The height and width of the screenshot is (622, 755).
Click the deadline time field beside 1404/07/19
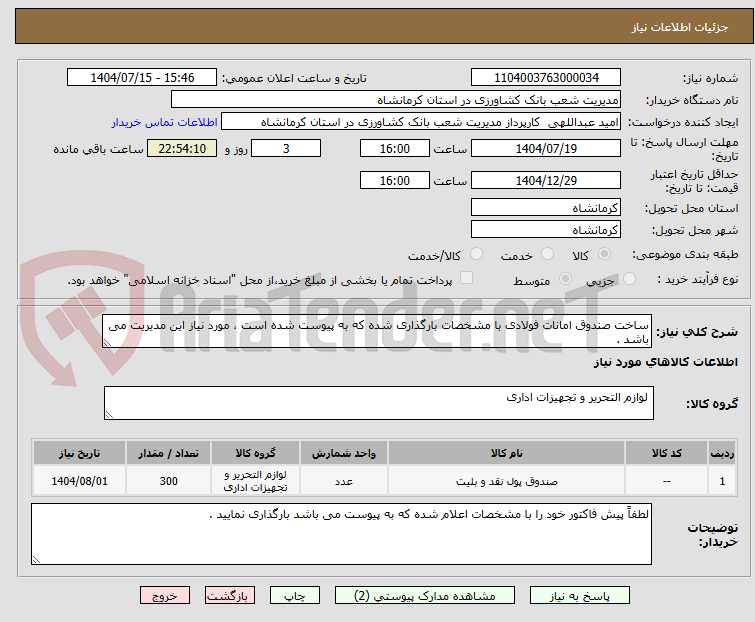(x=395, y=148)
